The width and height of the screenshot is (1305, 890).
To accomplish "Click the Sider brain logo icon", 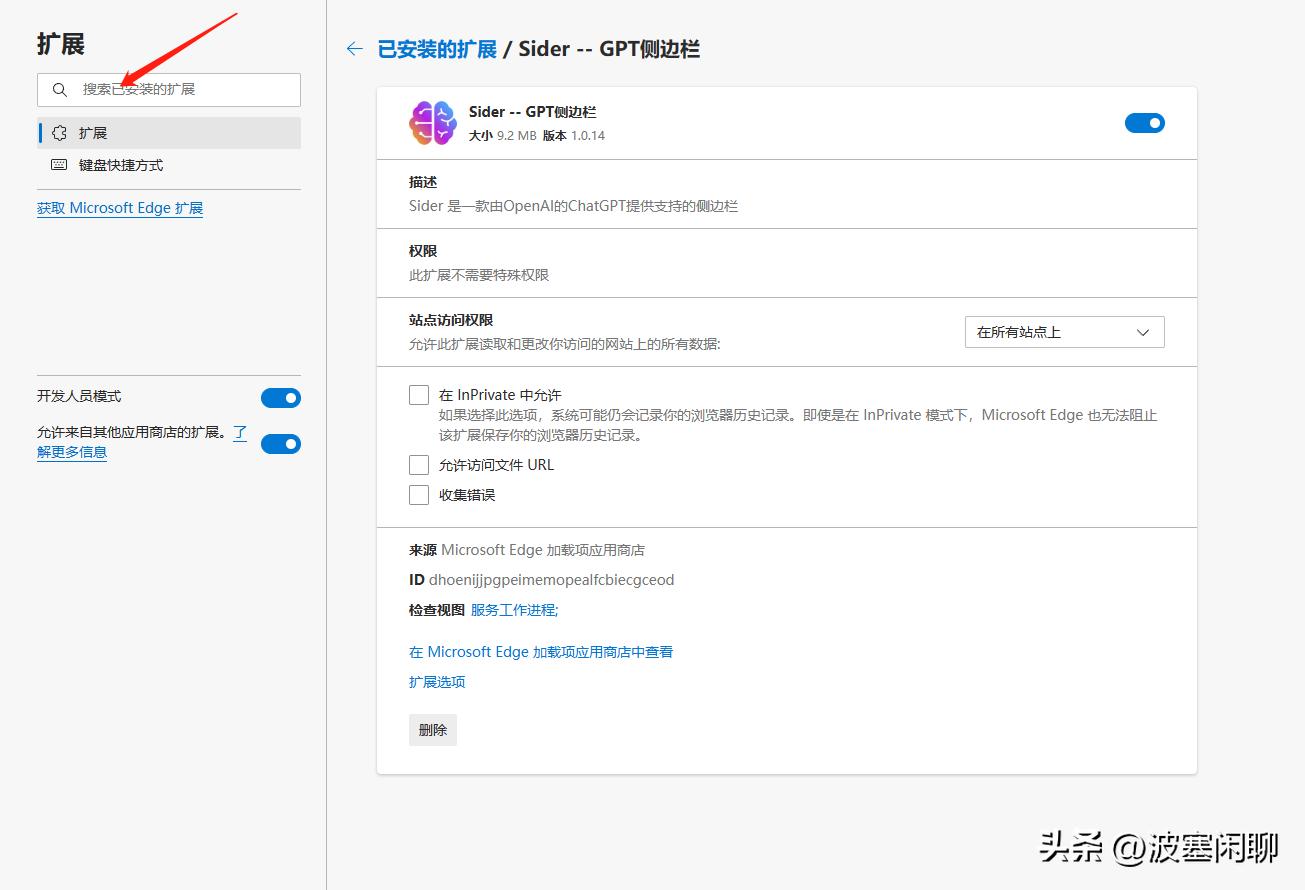I will (433, 123).
